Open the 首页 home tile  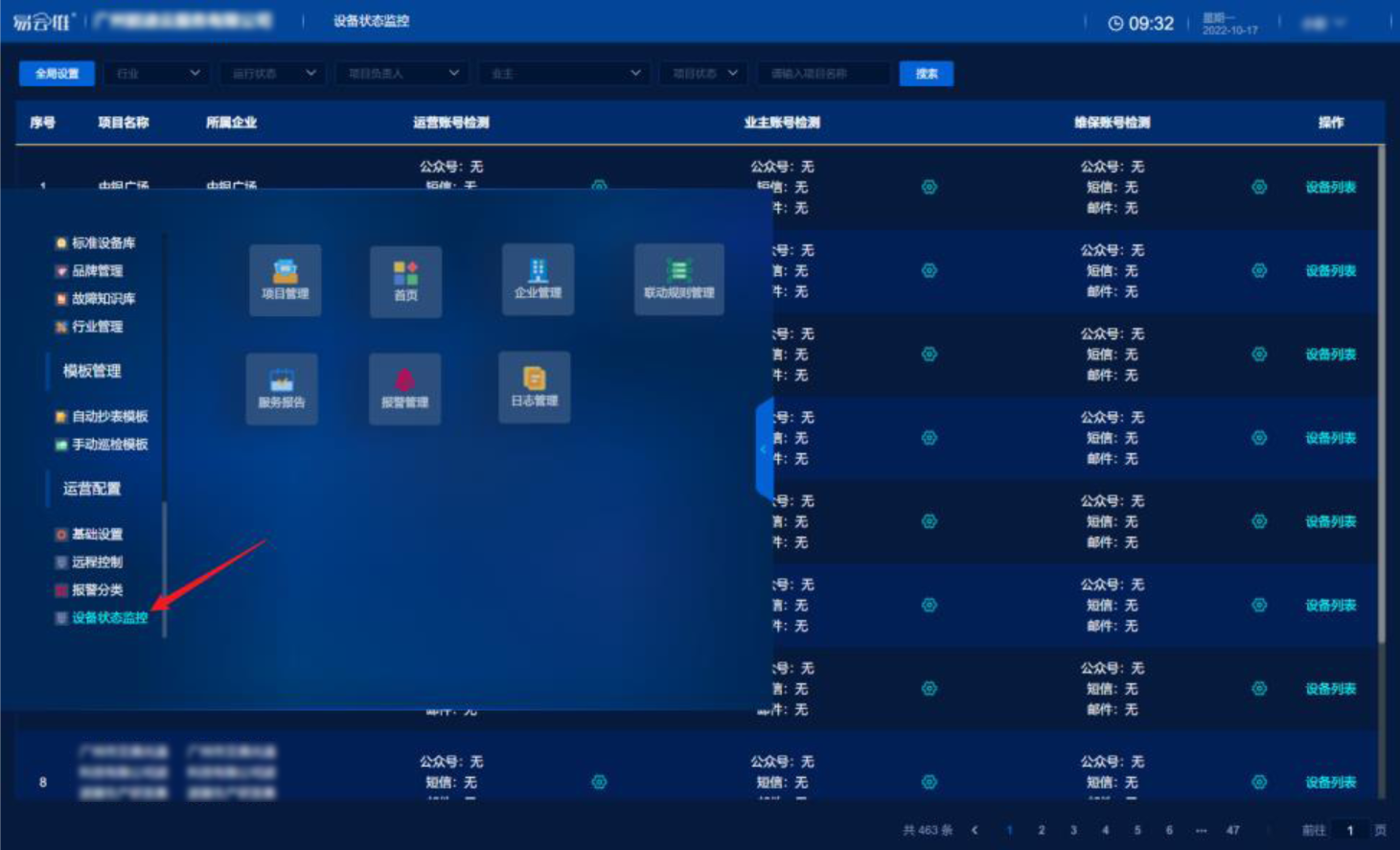point(405,281)
